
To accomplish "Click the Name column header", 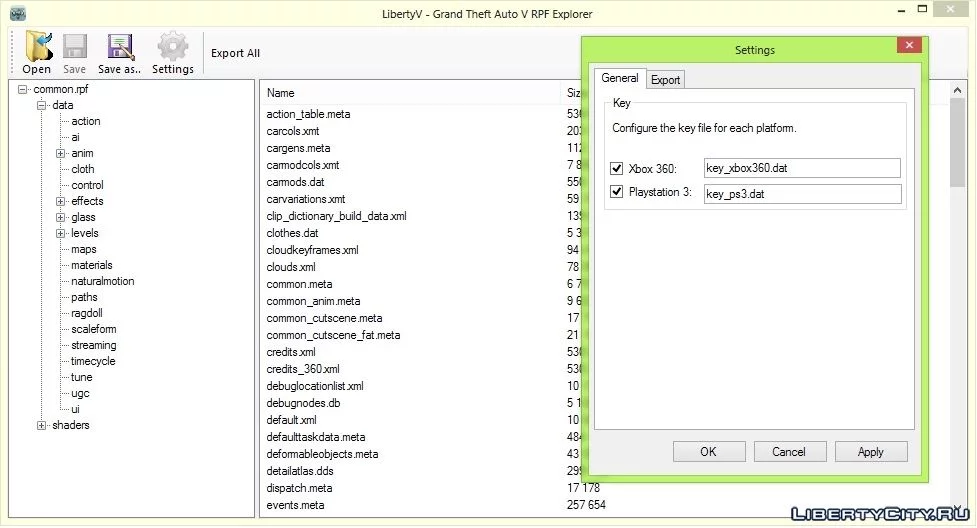I will [x=280, y=93].
